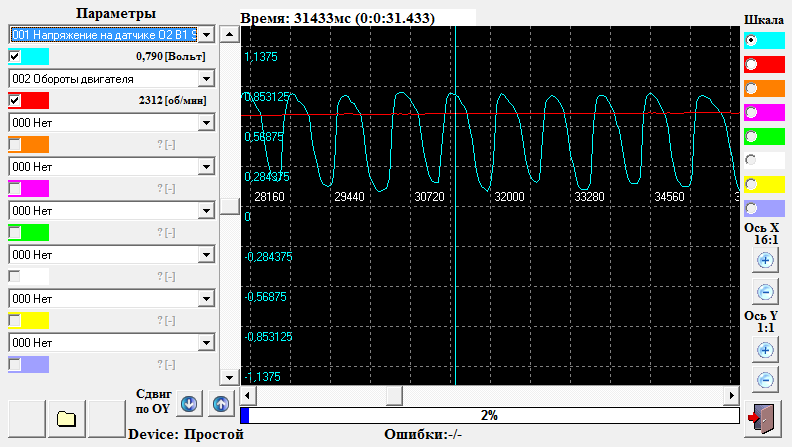Image resolution: width=792 pixels, height=447 pixels.
Task: Click the blank button right of folder
Action: pos(107,419)
